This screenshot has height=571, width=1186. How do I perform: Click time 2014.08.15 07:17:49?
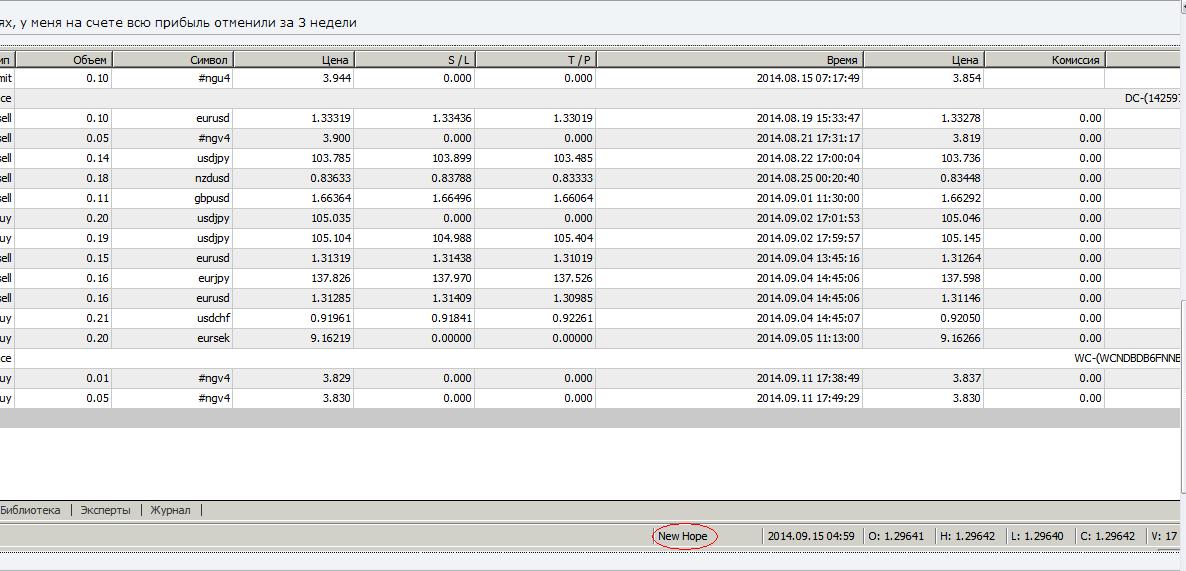click(808, 78)
